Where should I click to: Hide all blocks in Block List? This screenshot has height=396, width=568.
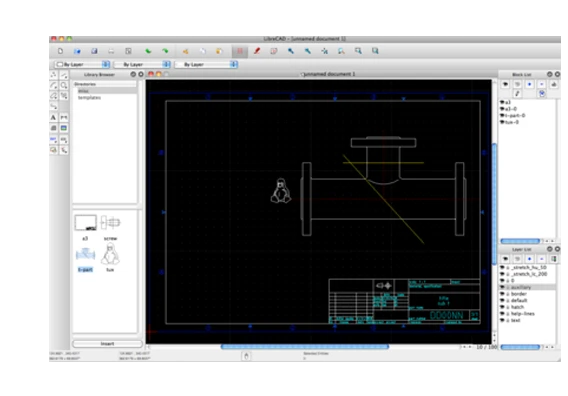(x=517, y=84)
